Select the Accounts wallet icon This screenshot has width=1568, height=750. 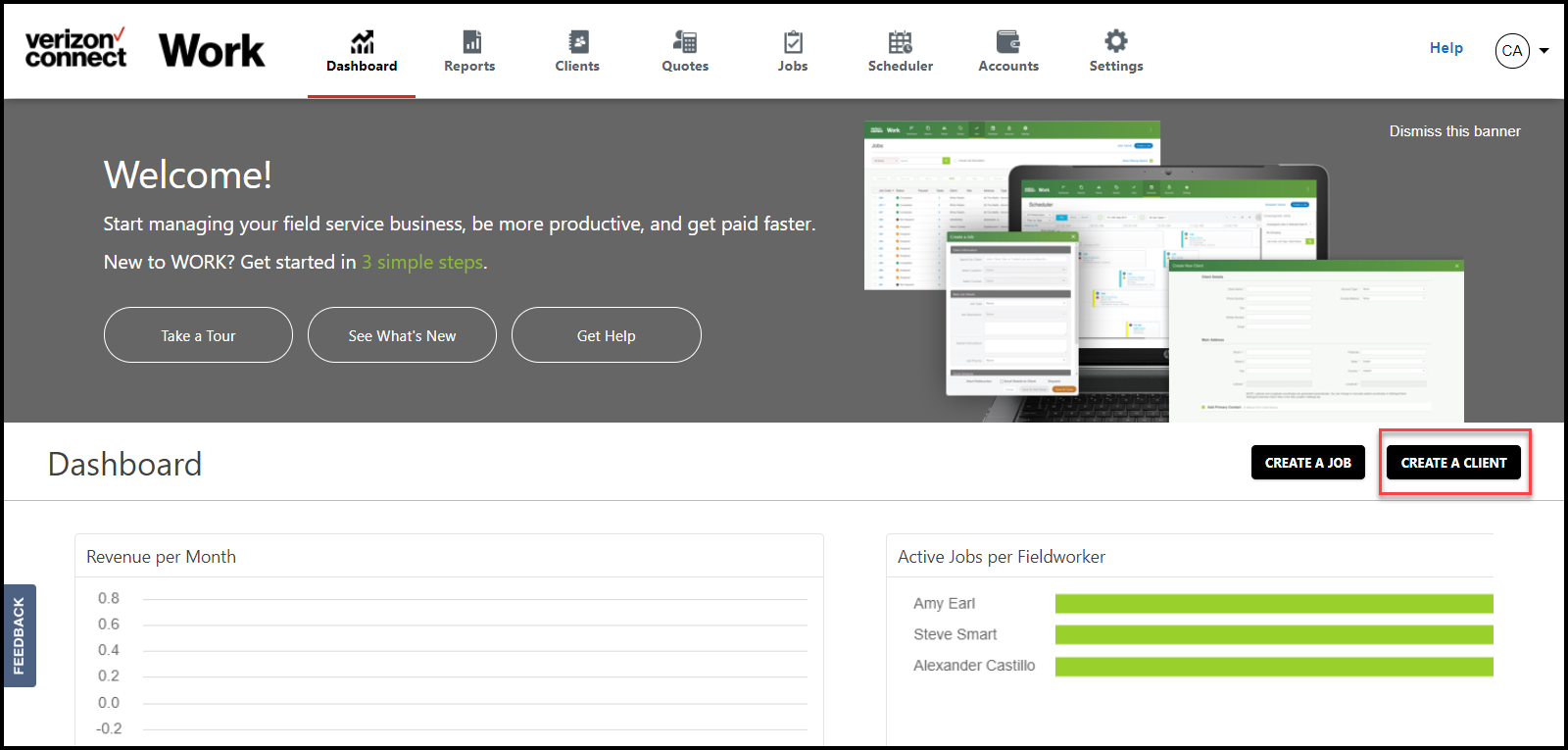point(1008,41)
